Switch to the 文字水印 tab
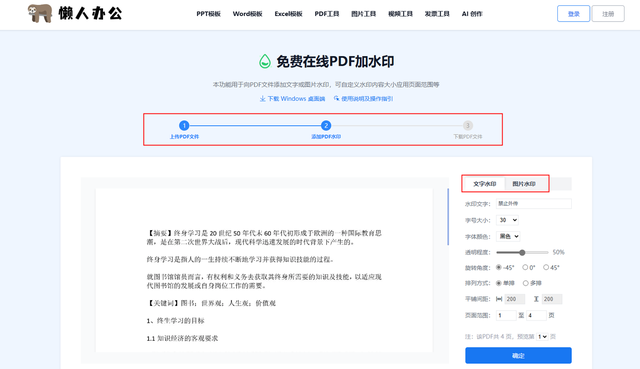 484,184
